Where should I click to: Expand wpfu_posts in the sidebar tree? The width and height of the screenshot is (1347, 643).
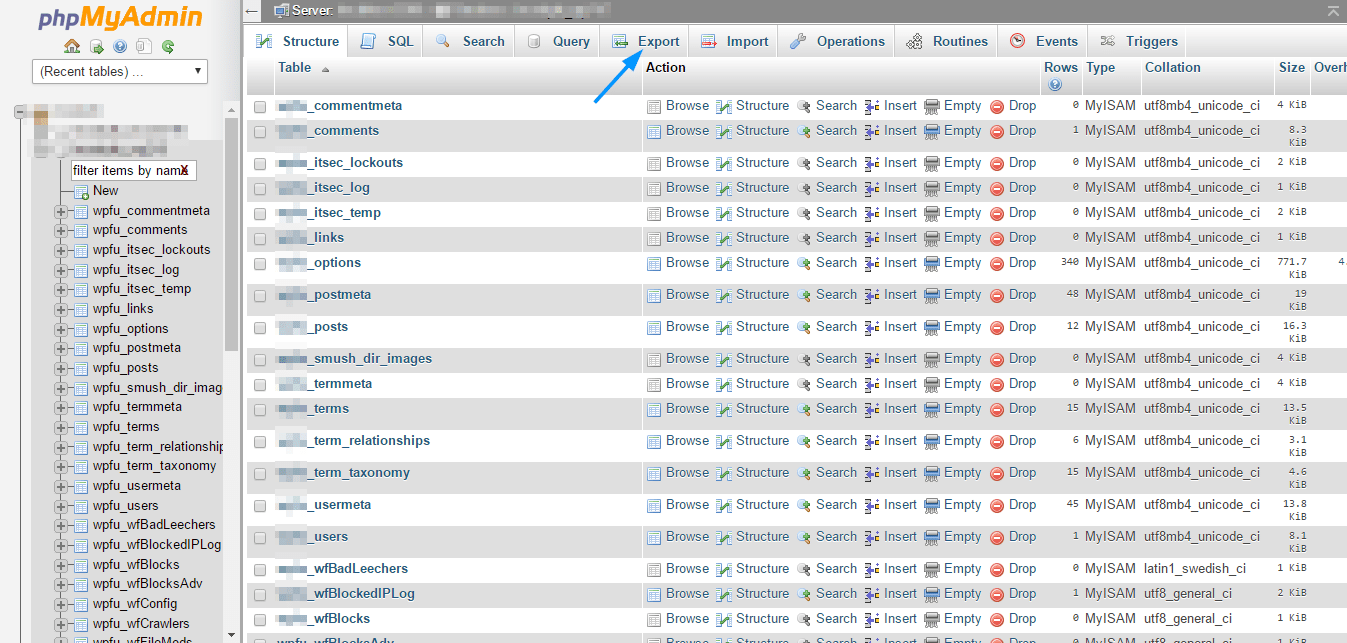point(61,368)
